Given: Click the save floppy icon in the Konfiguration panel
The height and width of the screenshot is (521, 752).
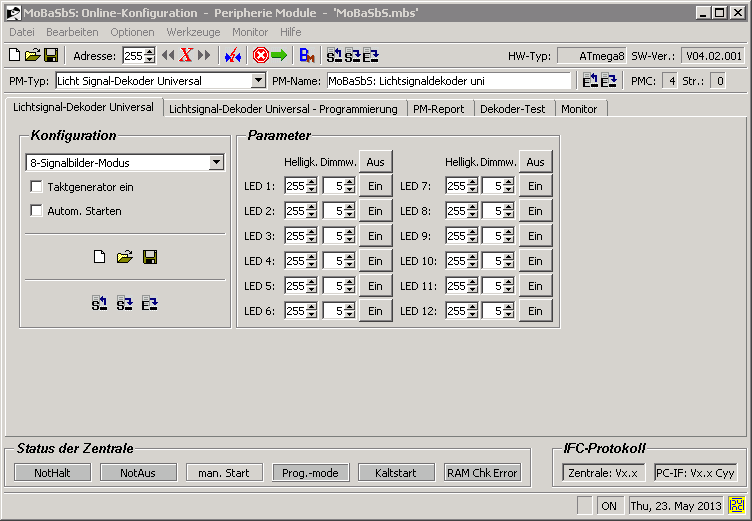Looking at the screenshot, I should 150,257.
